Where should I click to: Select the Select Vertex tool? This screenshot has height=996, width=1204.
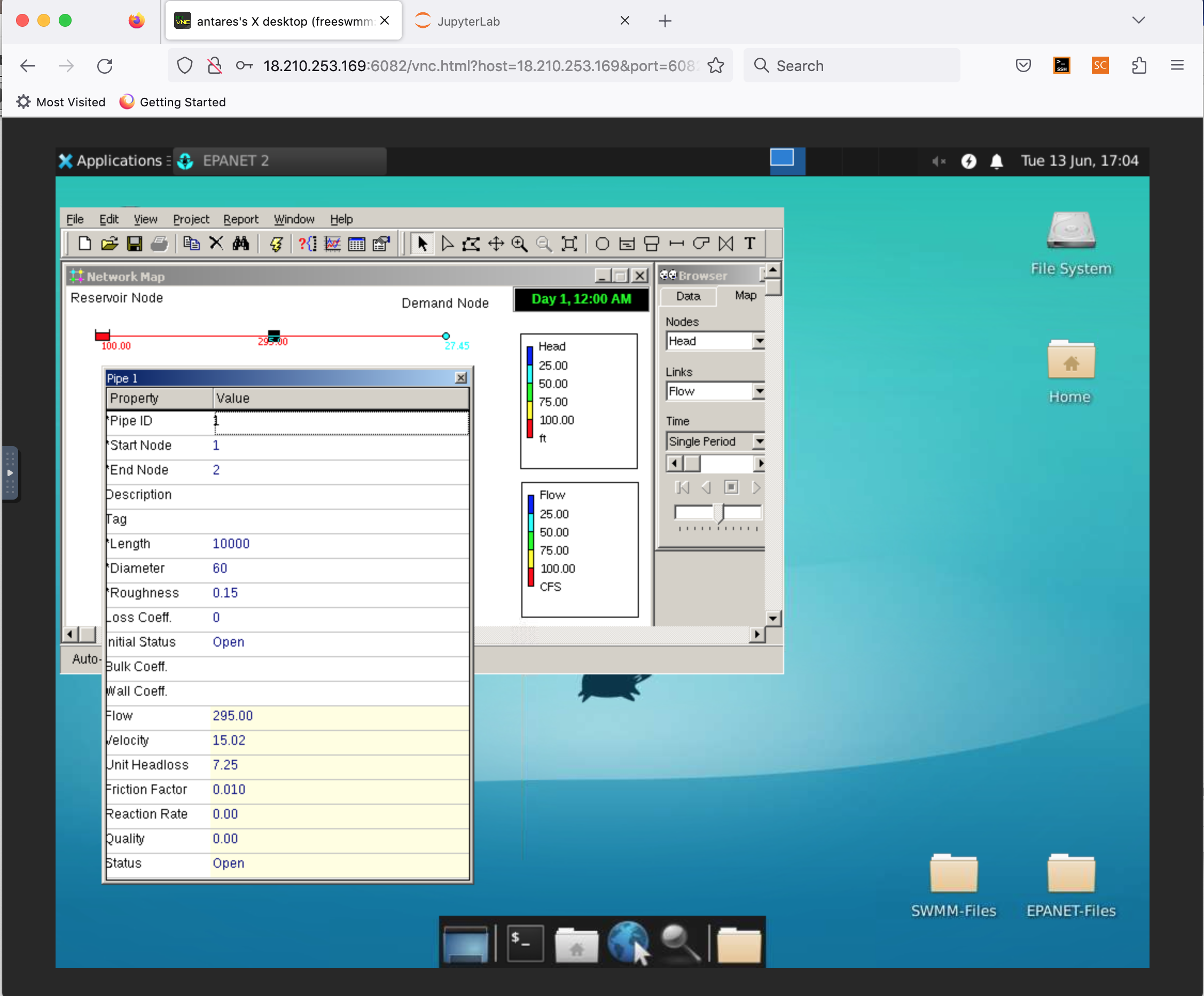click(x=447, y=244)
